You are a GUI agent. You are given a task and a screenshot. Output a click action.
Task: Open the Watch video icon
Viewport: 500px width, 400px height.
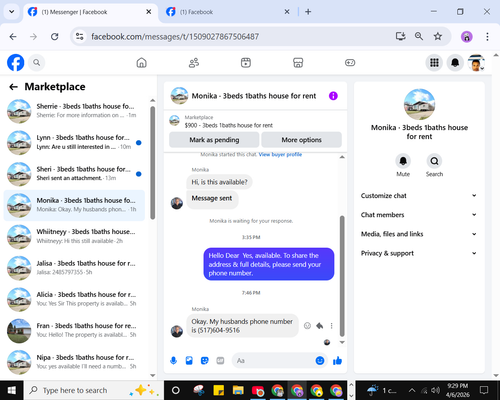[x=246, y=63]
